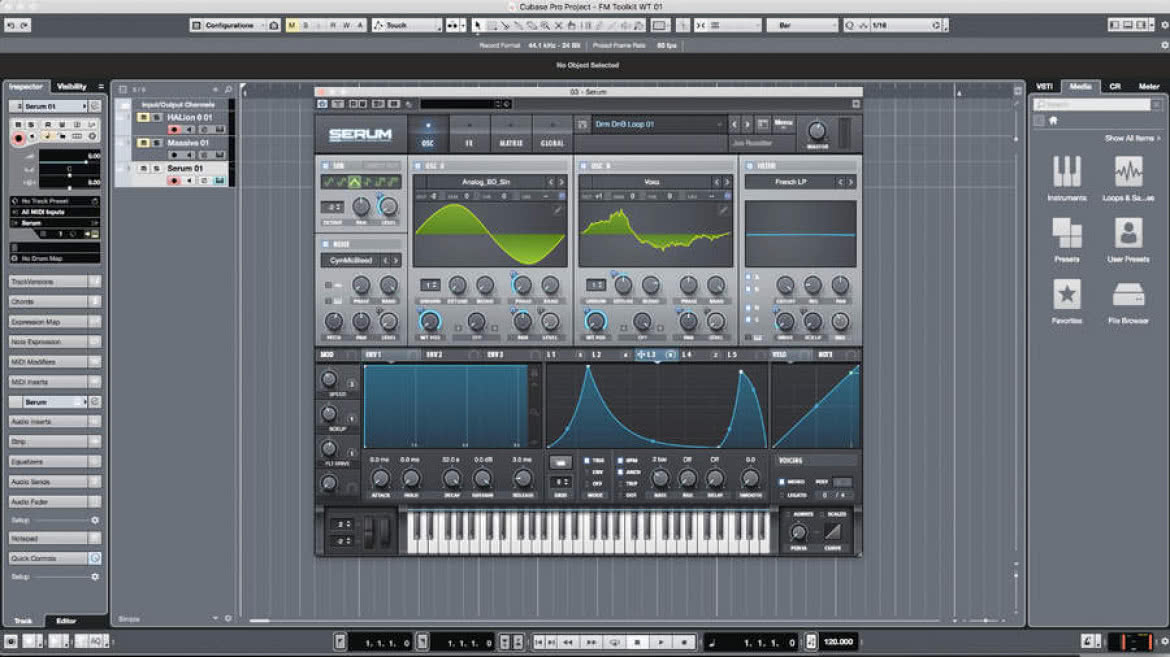Open the French LP filter type menu
Image resolution: width=1170 pixels, height=657 pixels.
click(x=791, y=182)
